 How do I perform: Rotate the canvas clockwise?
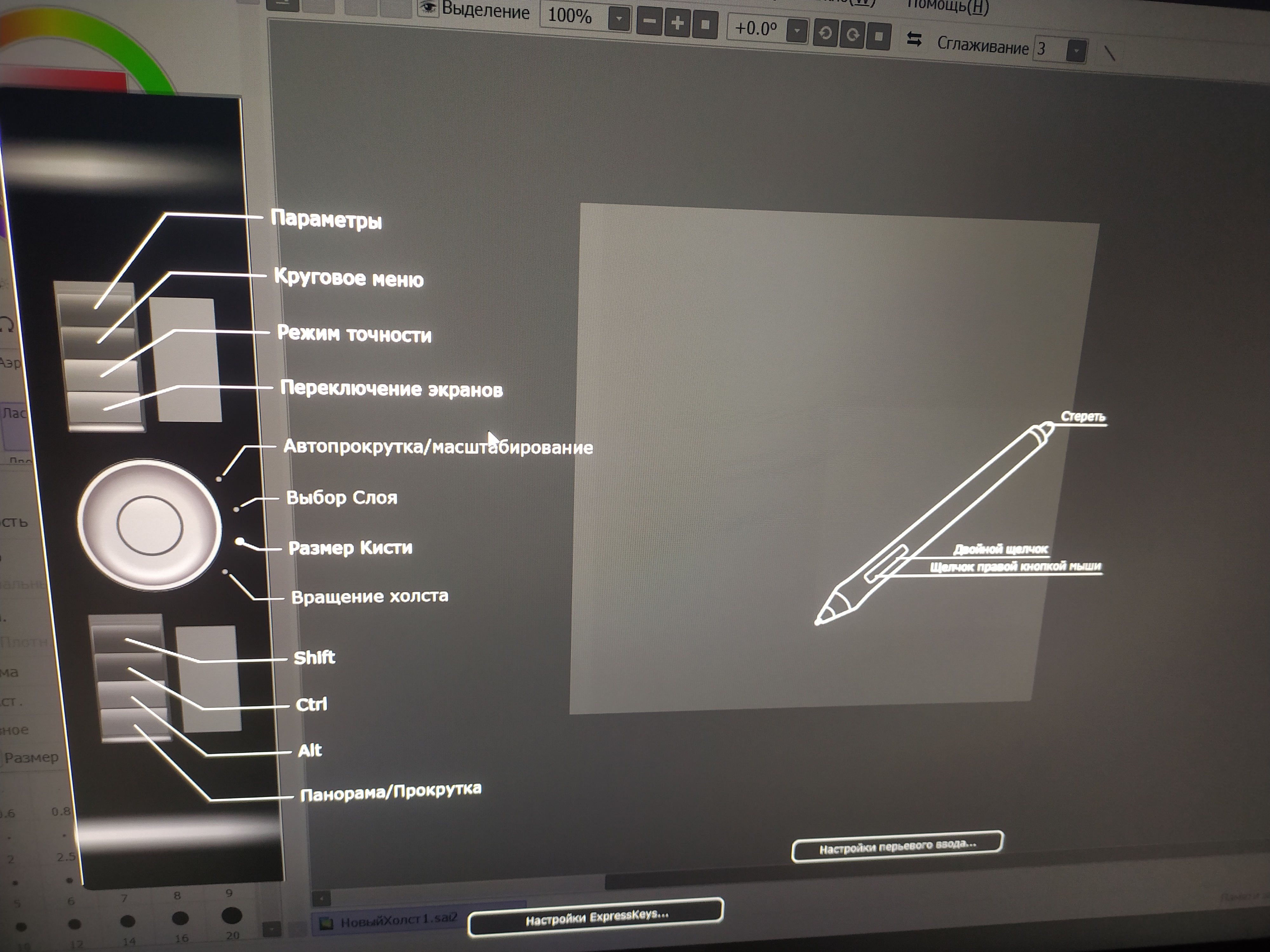[x=852, y=35]
